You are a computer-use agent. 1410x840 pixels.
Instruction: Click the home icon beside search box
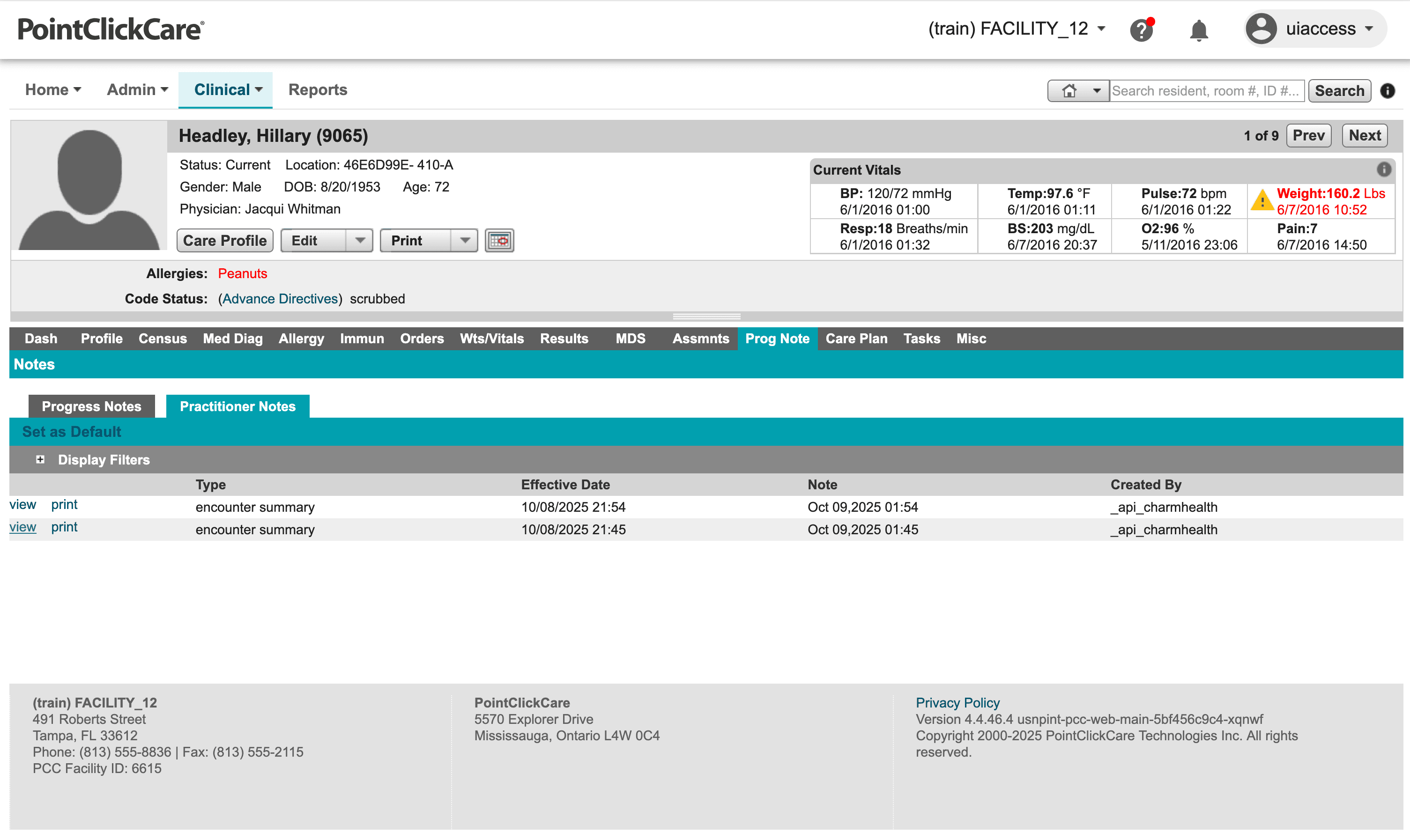(x=1069, y=90)
